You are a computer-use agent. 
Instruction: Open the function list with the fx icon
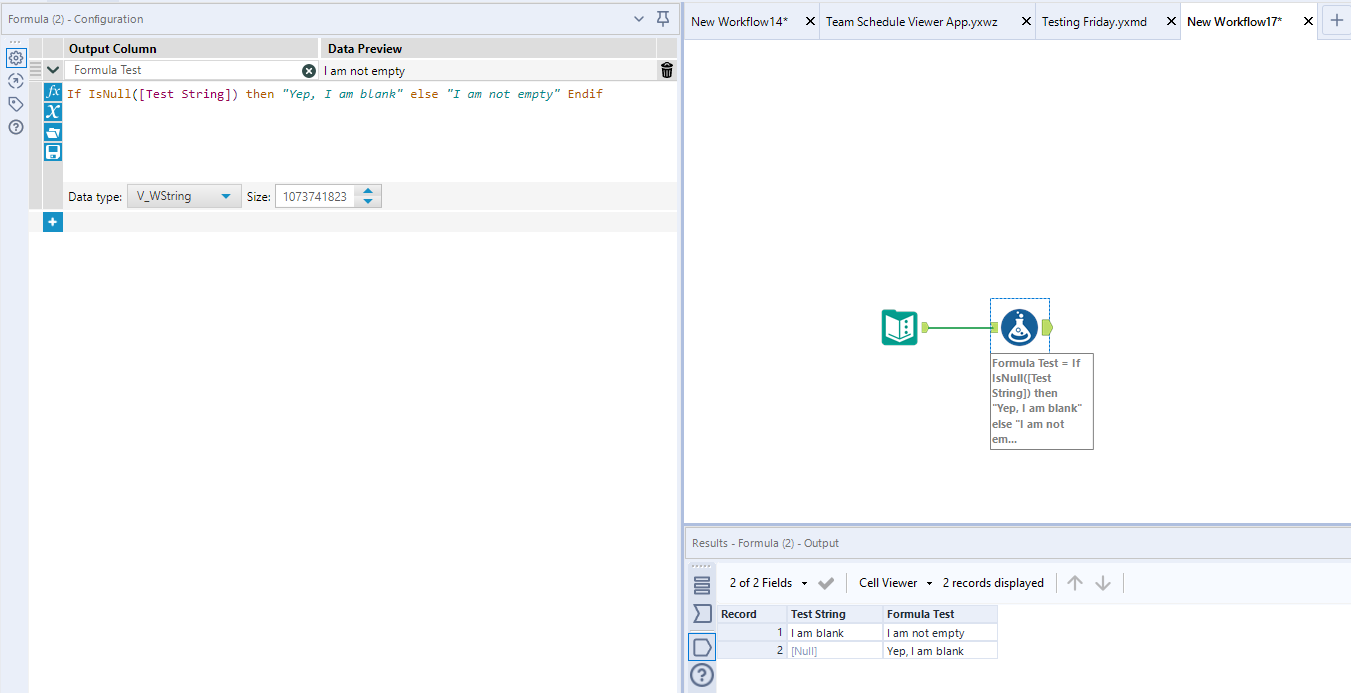(x=53, y=91)
